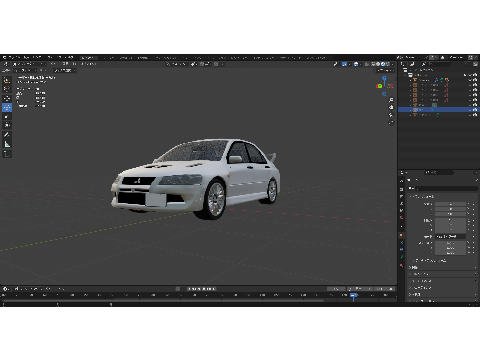Select the Measure ruler tool

[x=7, y=144]
